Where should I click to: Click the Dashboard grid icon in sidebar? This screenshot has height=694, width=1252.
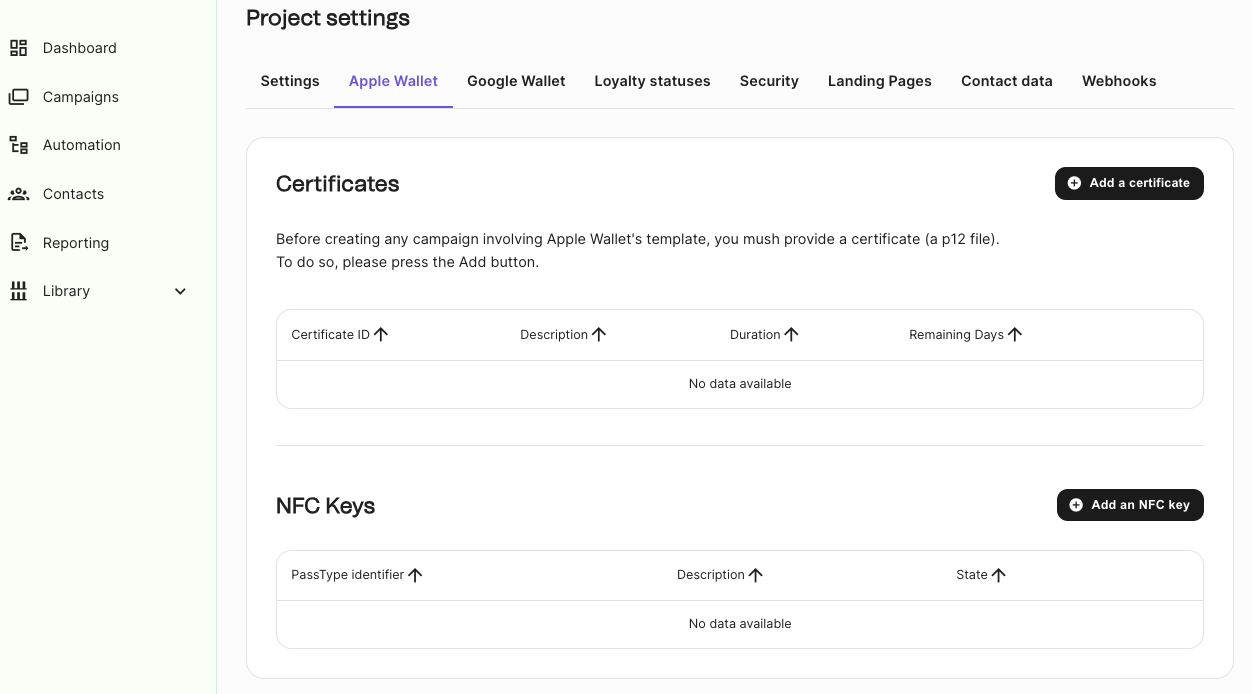(x=19, y=48)
